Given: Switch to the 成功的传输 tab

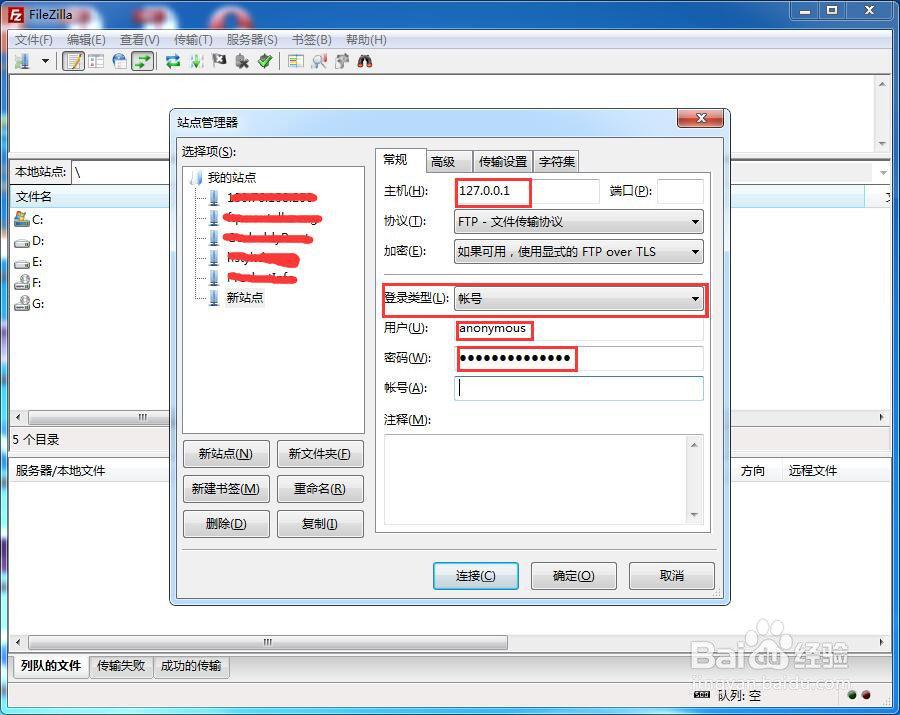Looking at the screenshot, I should (191, 666).
